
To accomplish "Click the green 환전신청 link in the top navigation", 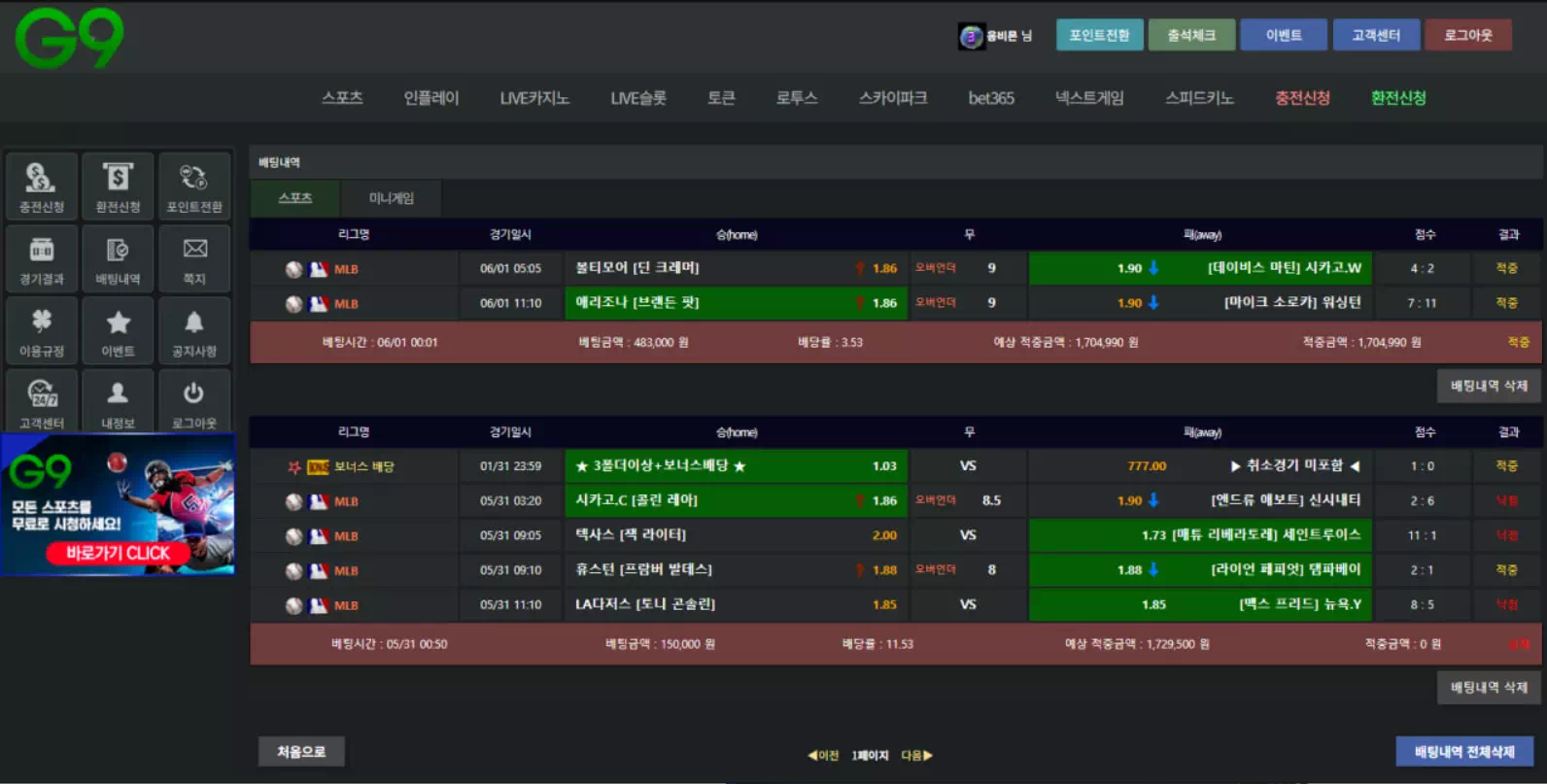I will (1398, 98).
